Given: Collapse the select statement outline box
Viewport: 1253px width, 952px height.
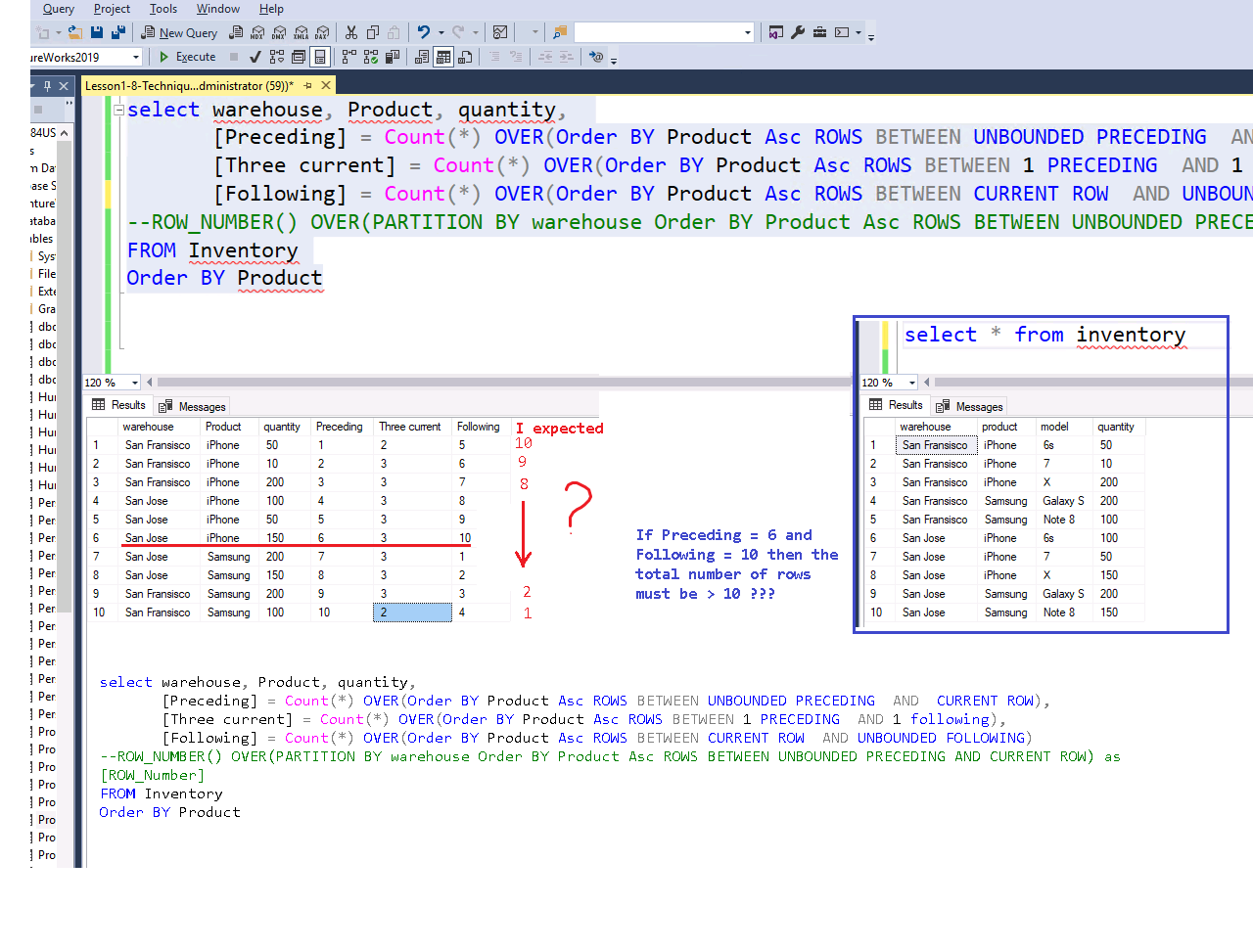Looking at the screenshot, I should click(x=119, y=110).
